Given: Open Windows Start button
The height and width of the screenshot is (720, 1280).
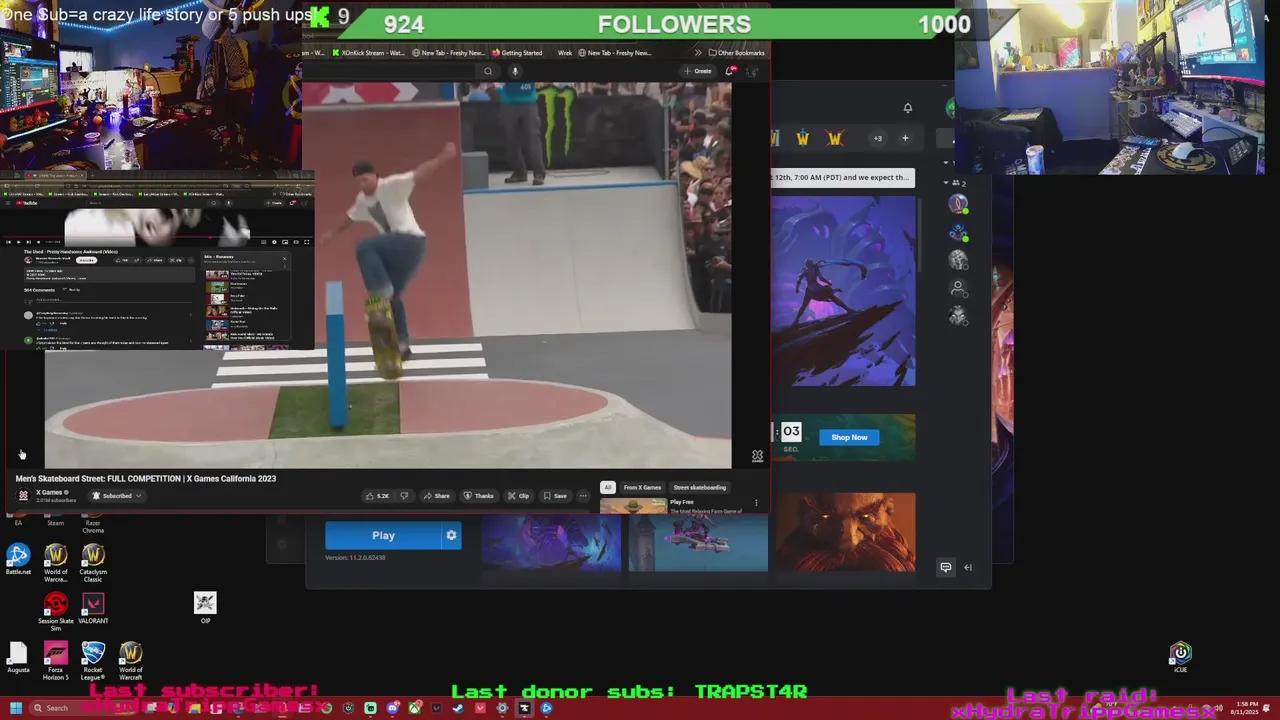Looking at the screenshot, I should click(x=16, y=708).
